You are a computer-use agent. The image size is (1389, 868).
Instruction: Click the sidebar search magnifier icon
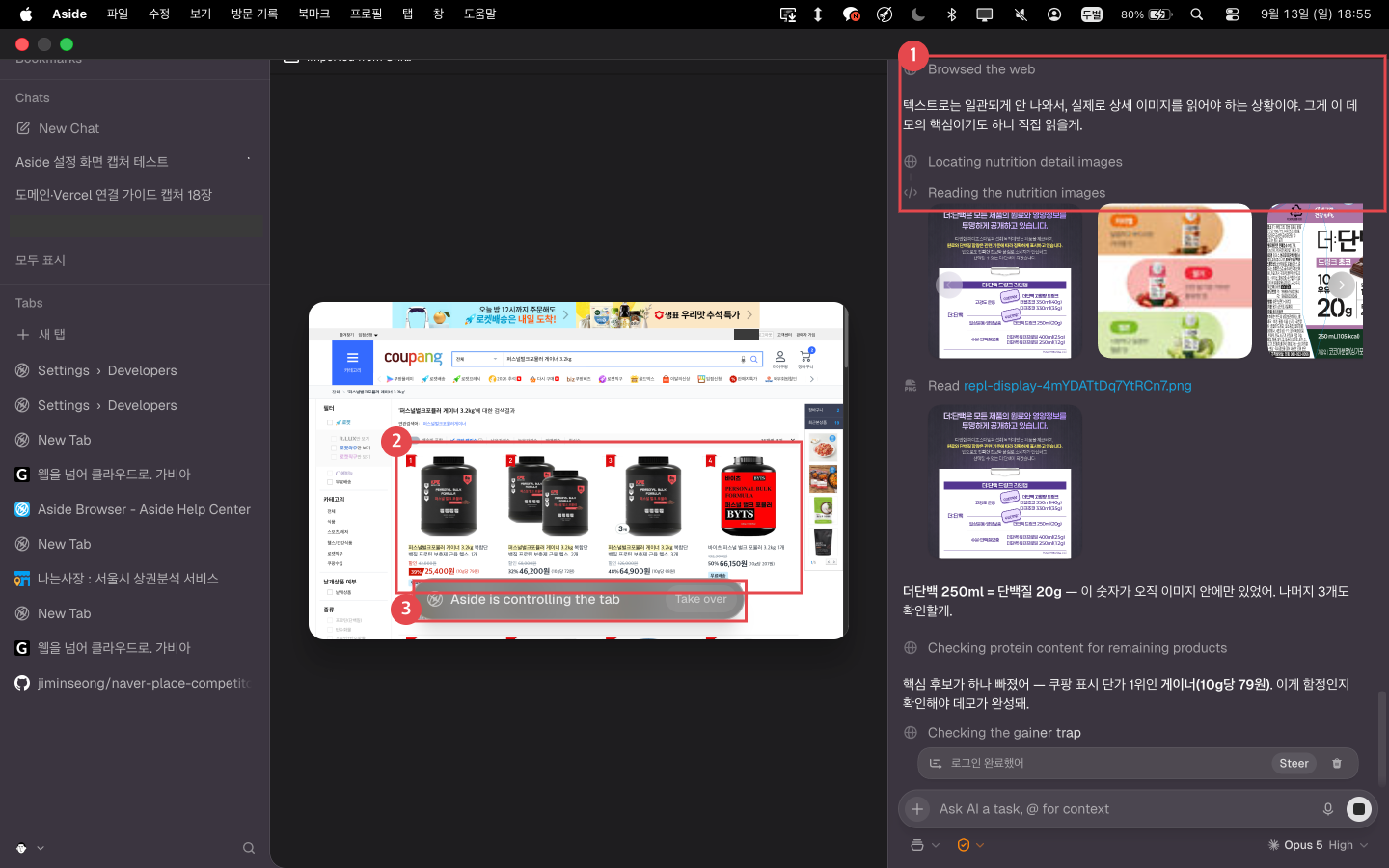tap(249, 848)
